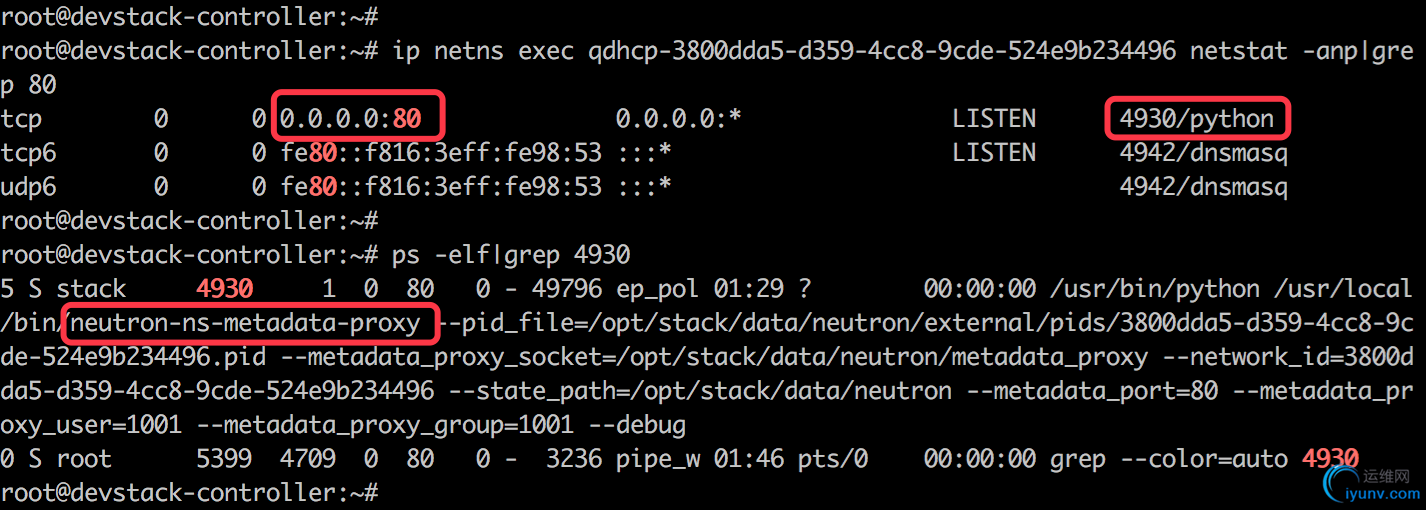Click the first 4942/dnsmasq entry on tcp6 row
The height and width of the screenshot is (510, 1426).
click(x=1204, y=152)
